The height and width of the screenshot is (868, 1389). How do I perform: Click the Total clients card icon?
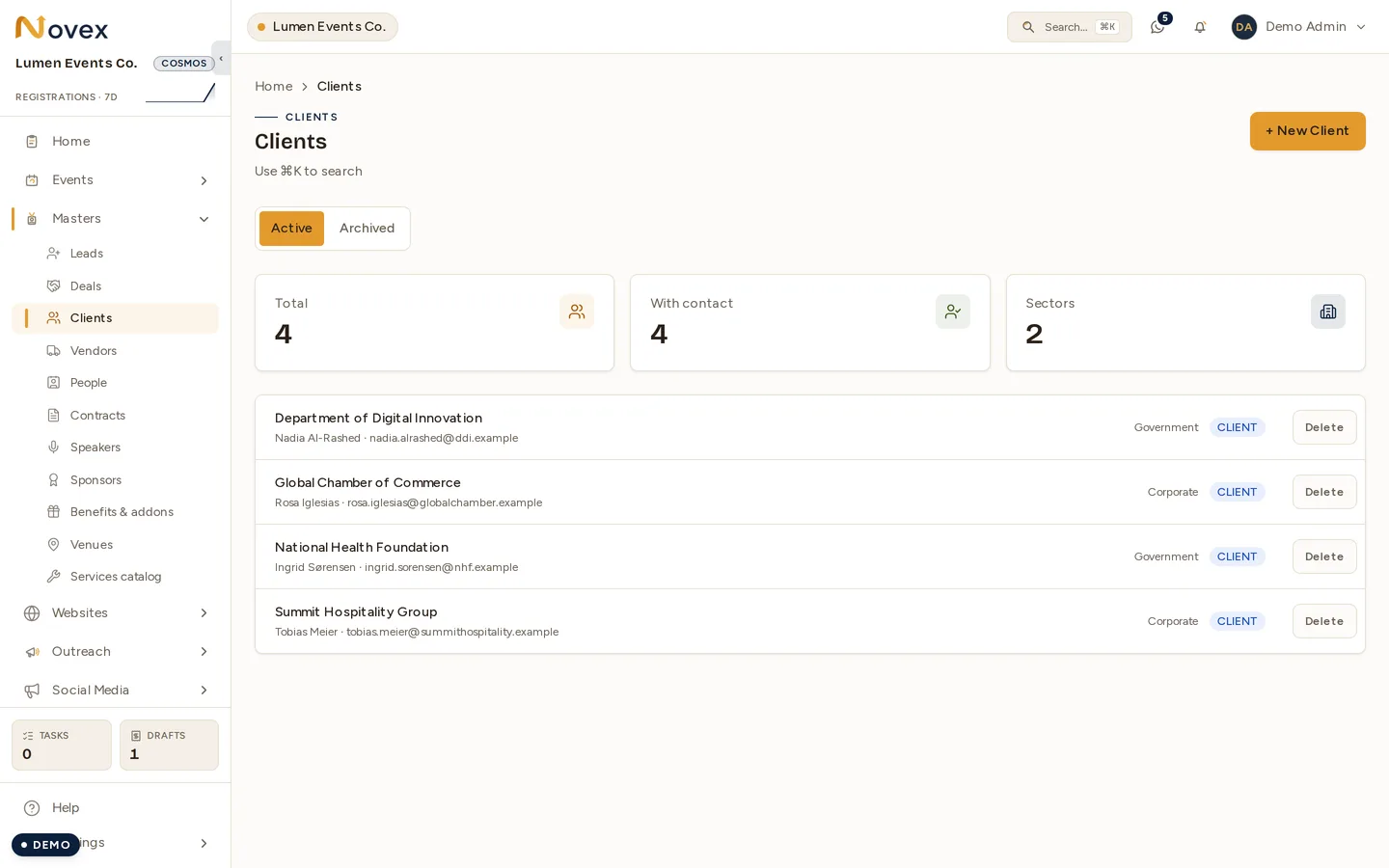tap(577, 312)
